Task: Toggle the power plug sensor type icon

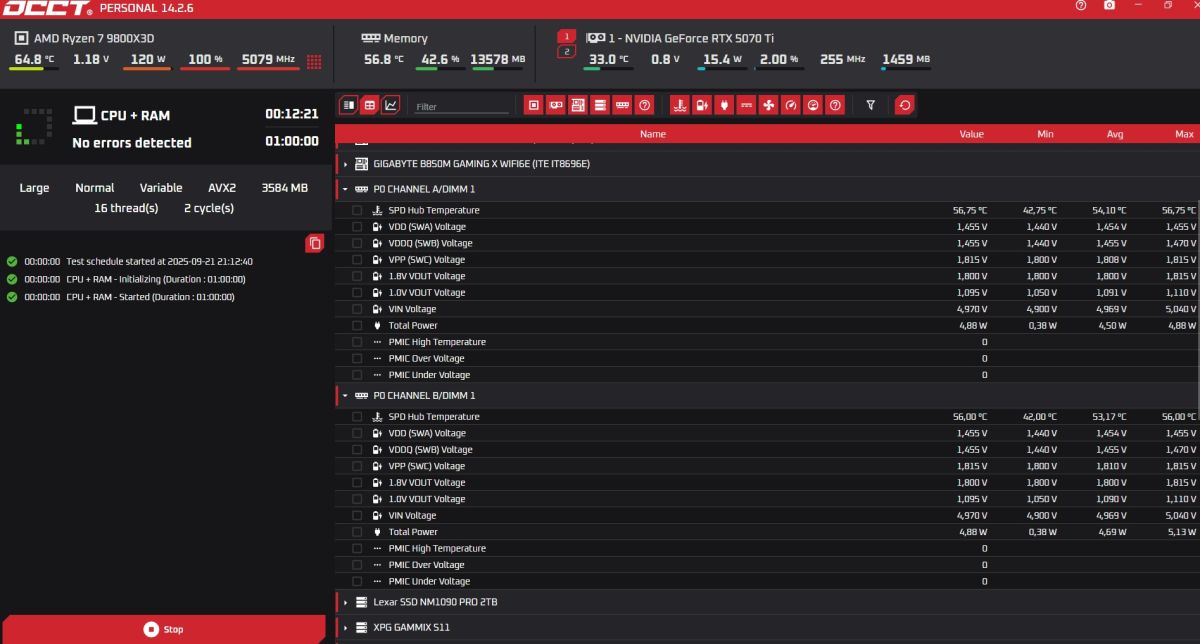Action: coord(724,105)
